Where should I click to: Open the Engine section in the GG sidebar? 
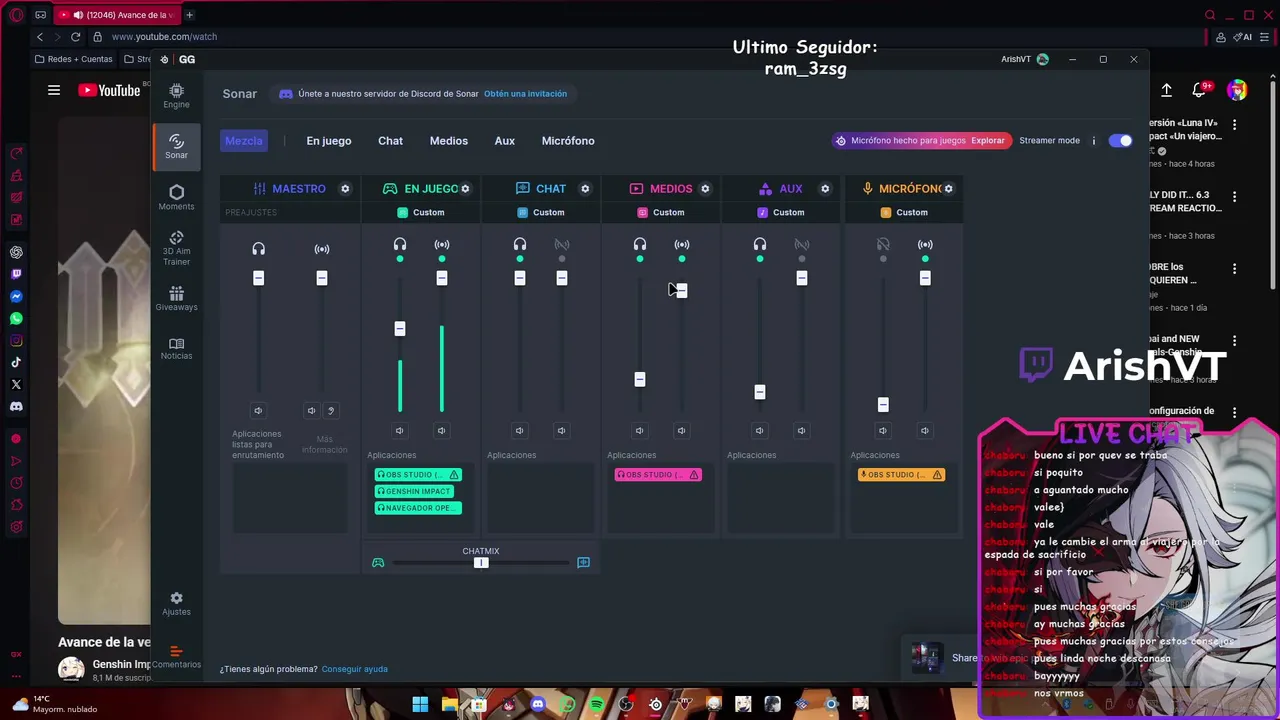pyautogui.click(x=176, y=96)
